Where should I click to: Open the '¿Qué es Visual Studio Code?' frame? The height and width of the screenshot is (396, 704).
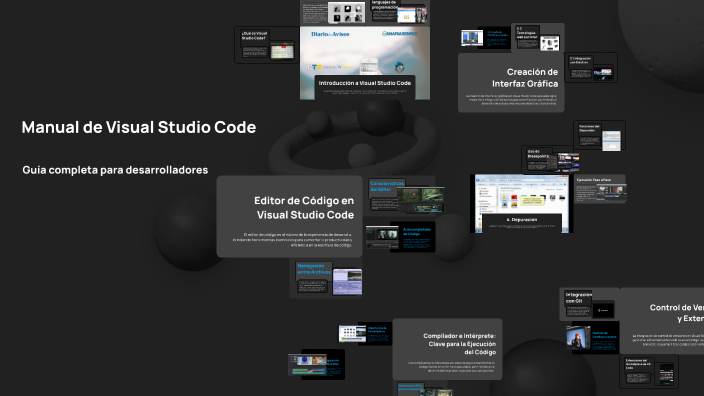click(x=267, y=44)
